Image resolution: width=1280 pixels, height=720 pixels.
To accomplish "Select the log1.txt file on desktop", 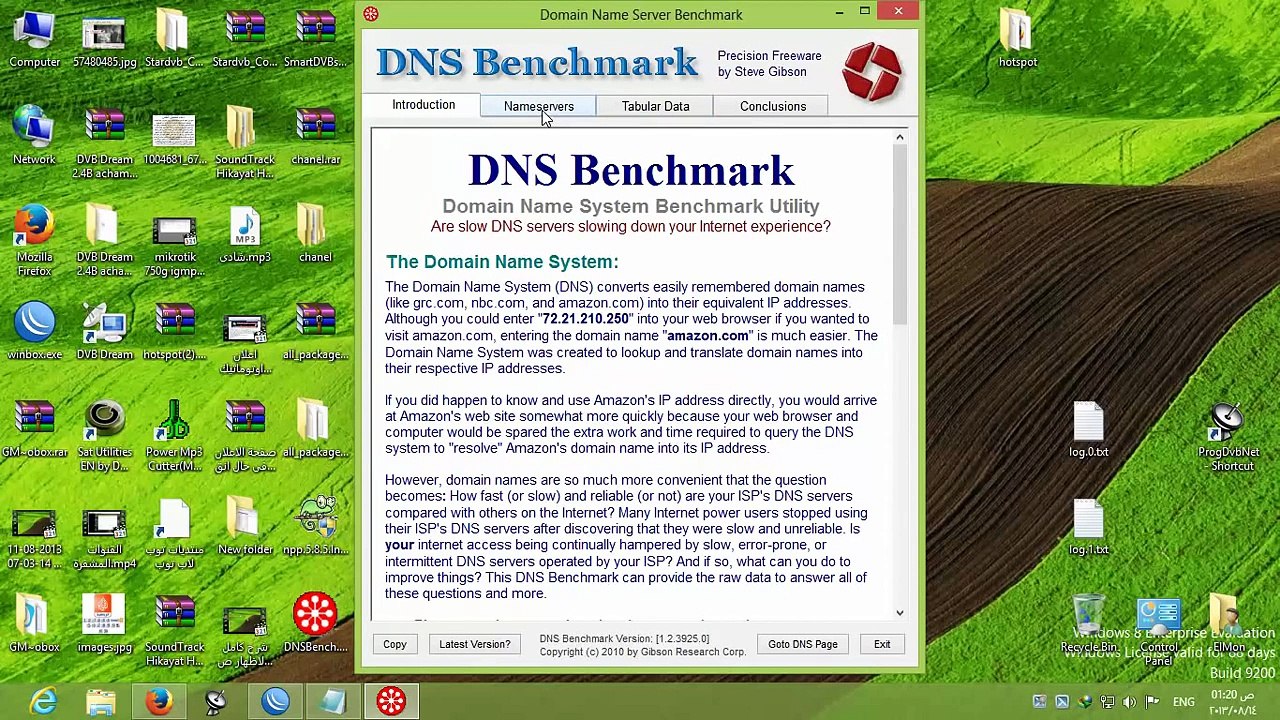I will 1088,527.
